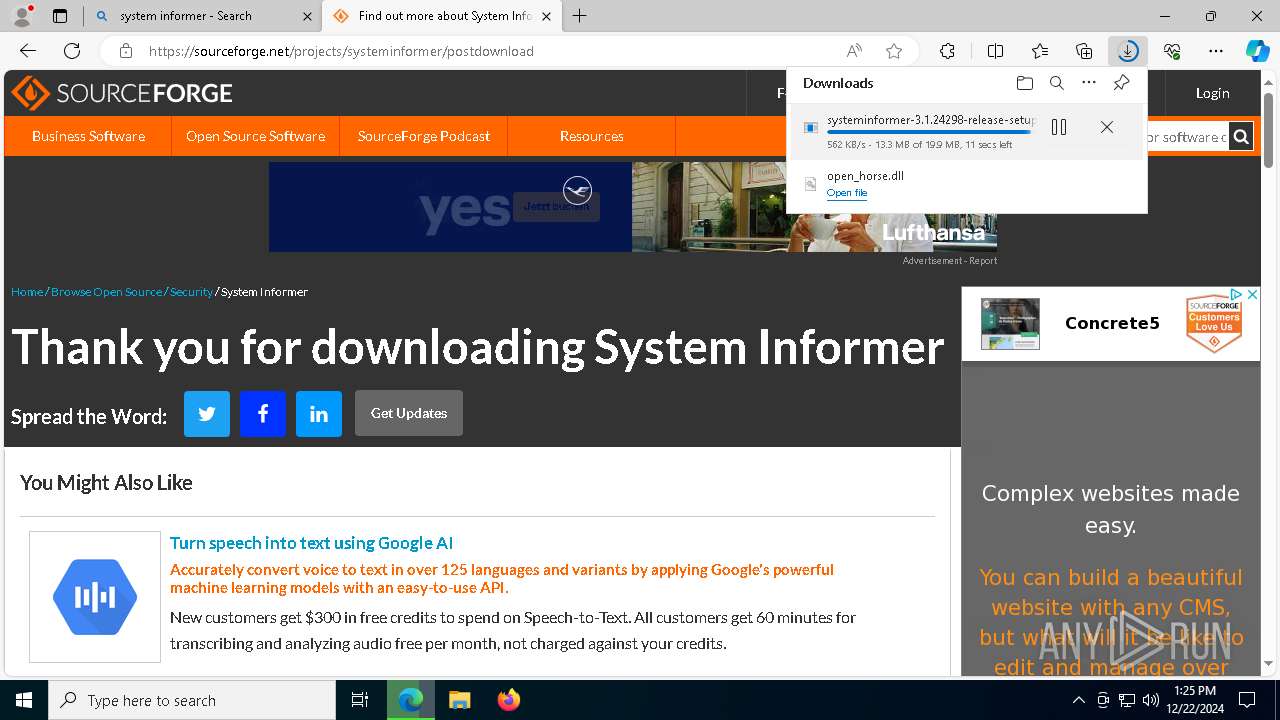Image resolution: width=1280 pixels, height=720 pixels.
Task: Close the Find out more tab
Action: click(546, 16)
